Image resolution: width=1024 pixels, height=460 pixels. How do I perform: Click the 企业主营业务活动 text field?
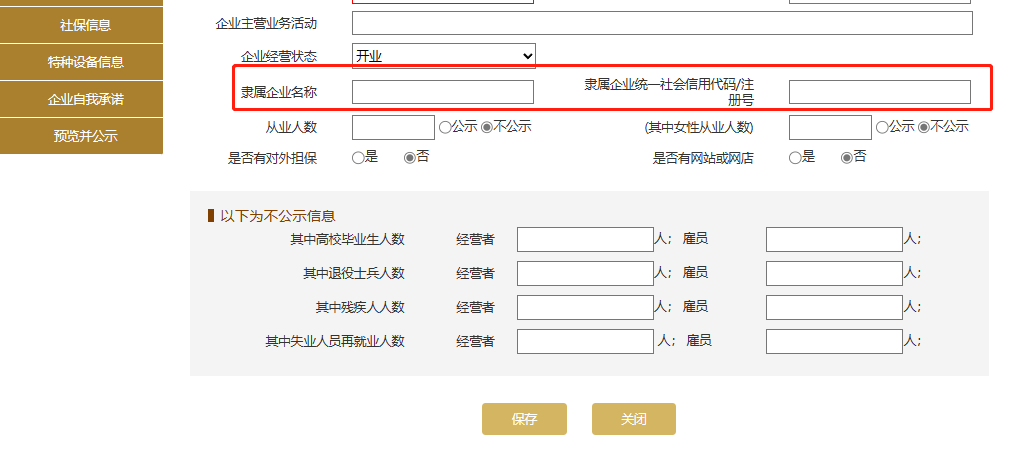[662, 23]
